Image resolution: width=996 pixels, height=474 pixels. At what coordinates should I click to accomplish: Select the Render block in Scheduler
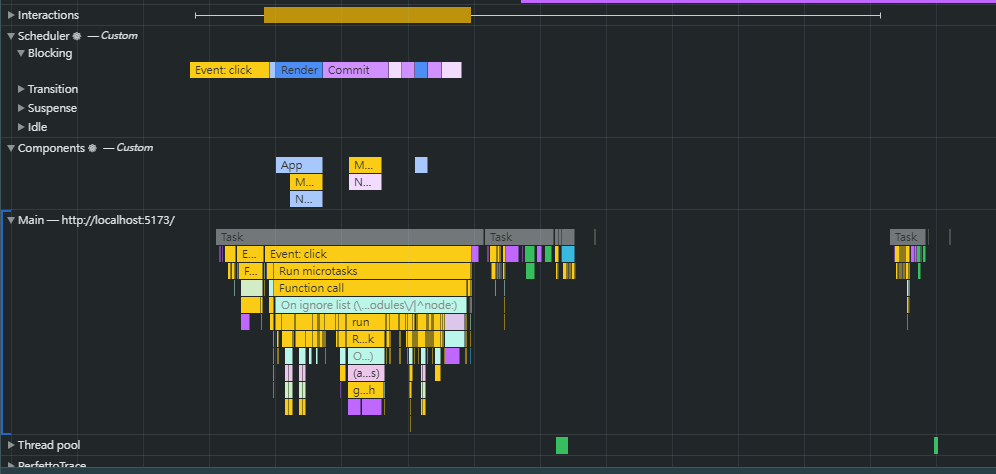tap(299, 70)
